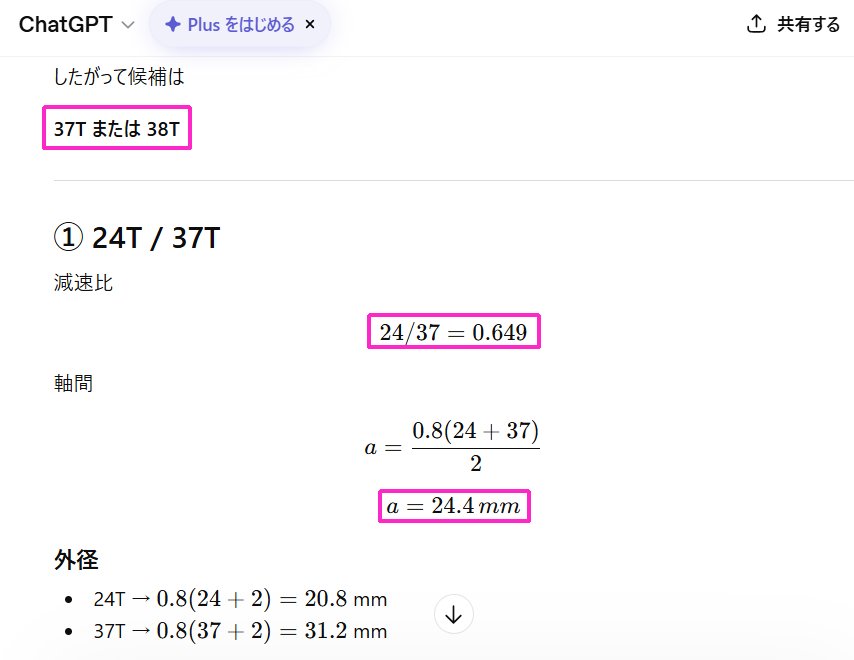Click the 24T outer diameter 20.8 mm line
Image resolution: width=854 pixels, height=660 pixels.
(240, 599)
